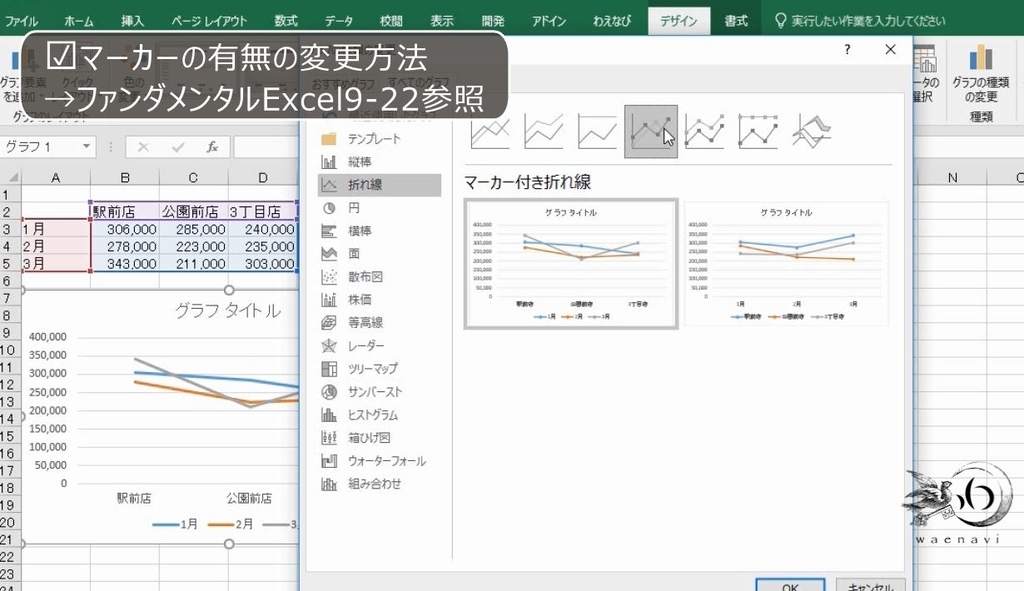Open the 数式 ribbon tab
This screenshot has width=1024, height=591.
pos(286,21)
